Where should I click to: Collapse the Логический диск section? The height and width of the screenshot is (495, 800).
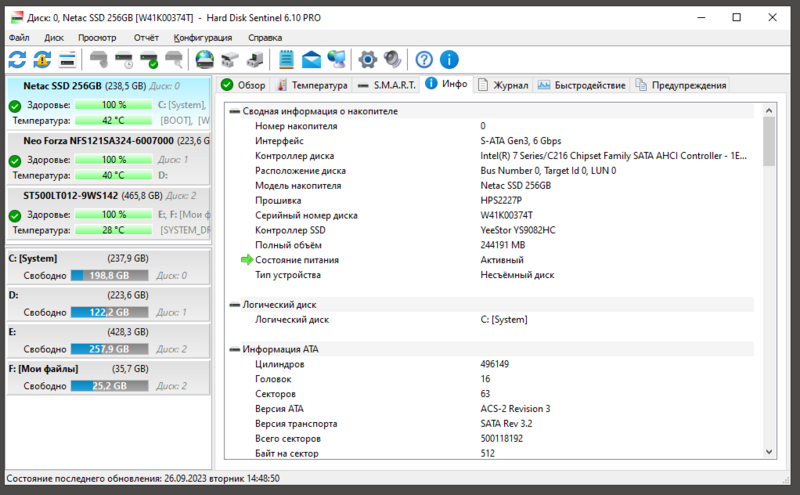(235, 304)
